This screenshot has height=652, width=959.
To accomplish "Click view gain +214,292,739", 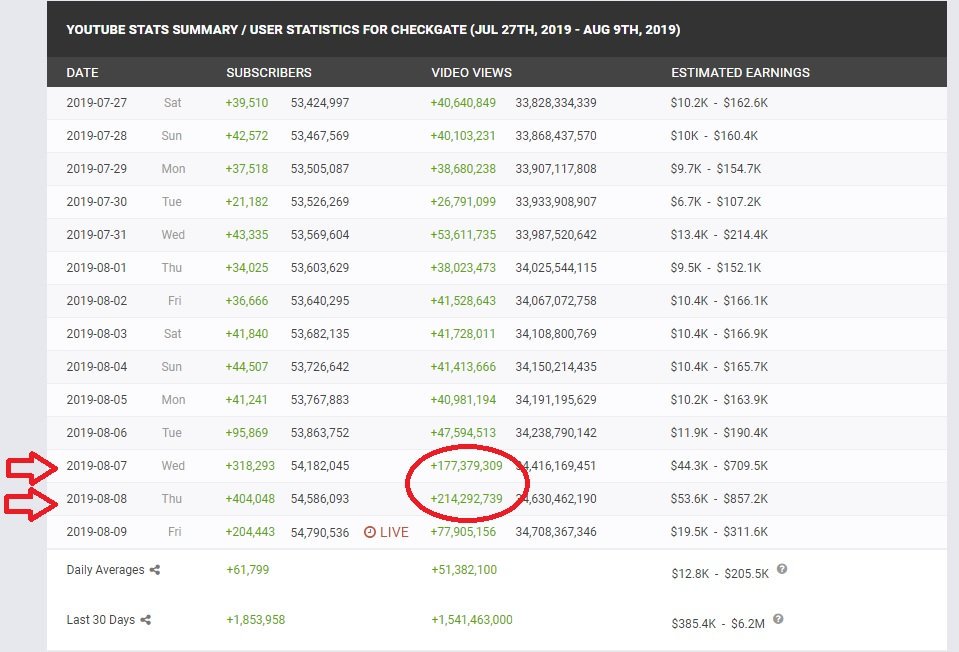I will pos(466,499).
